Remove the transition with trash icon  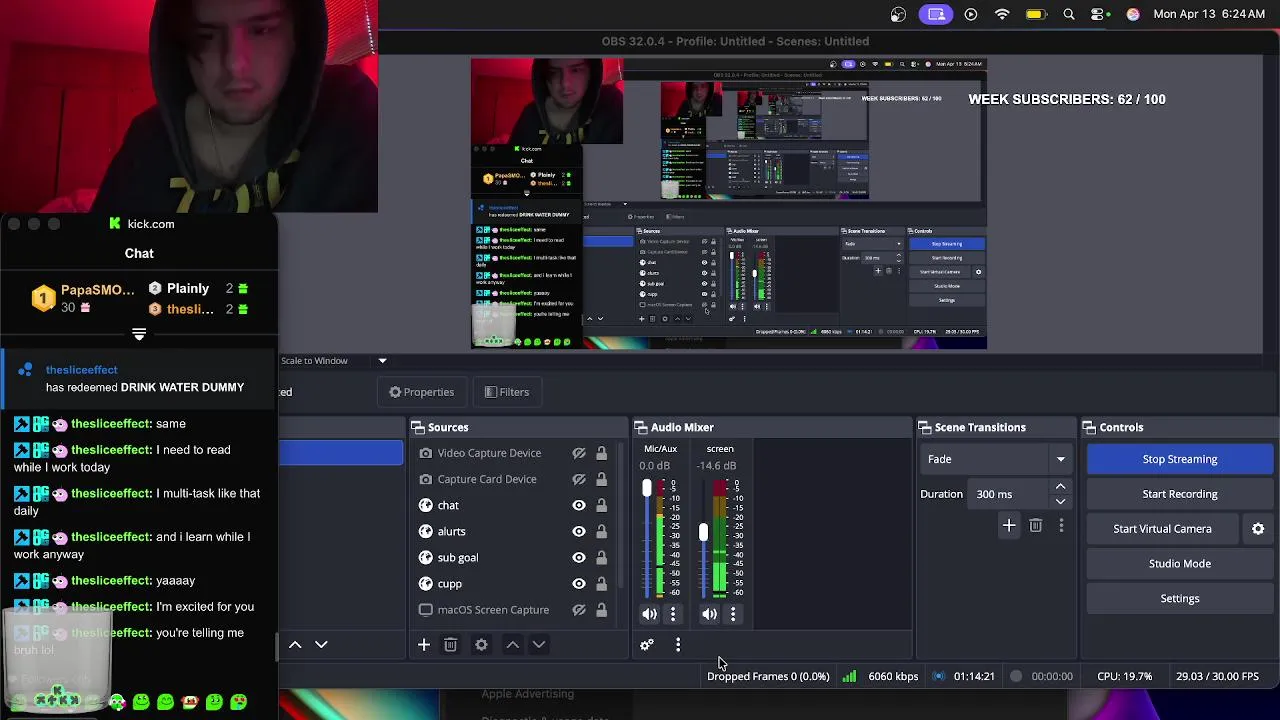pos(1036,525)
